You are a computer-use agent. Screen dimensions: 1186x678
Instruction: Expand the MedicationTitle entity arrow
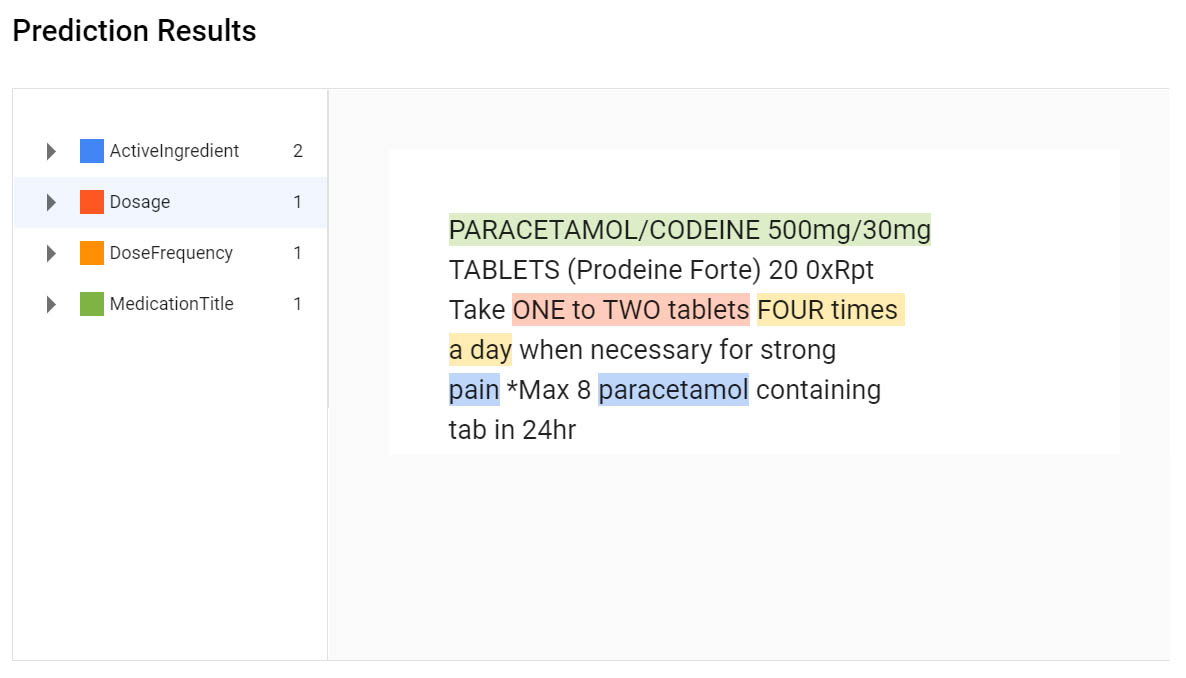tap(52, 305)
